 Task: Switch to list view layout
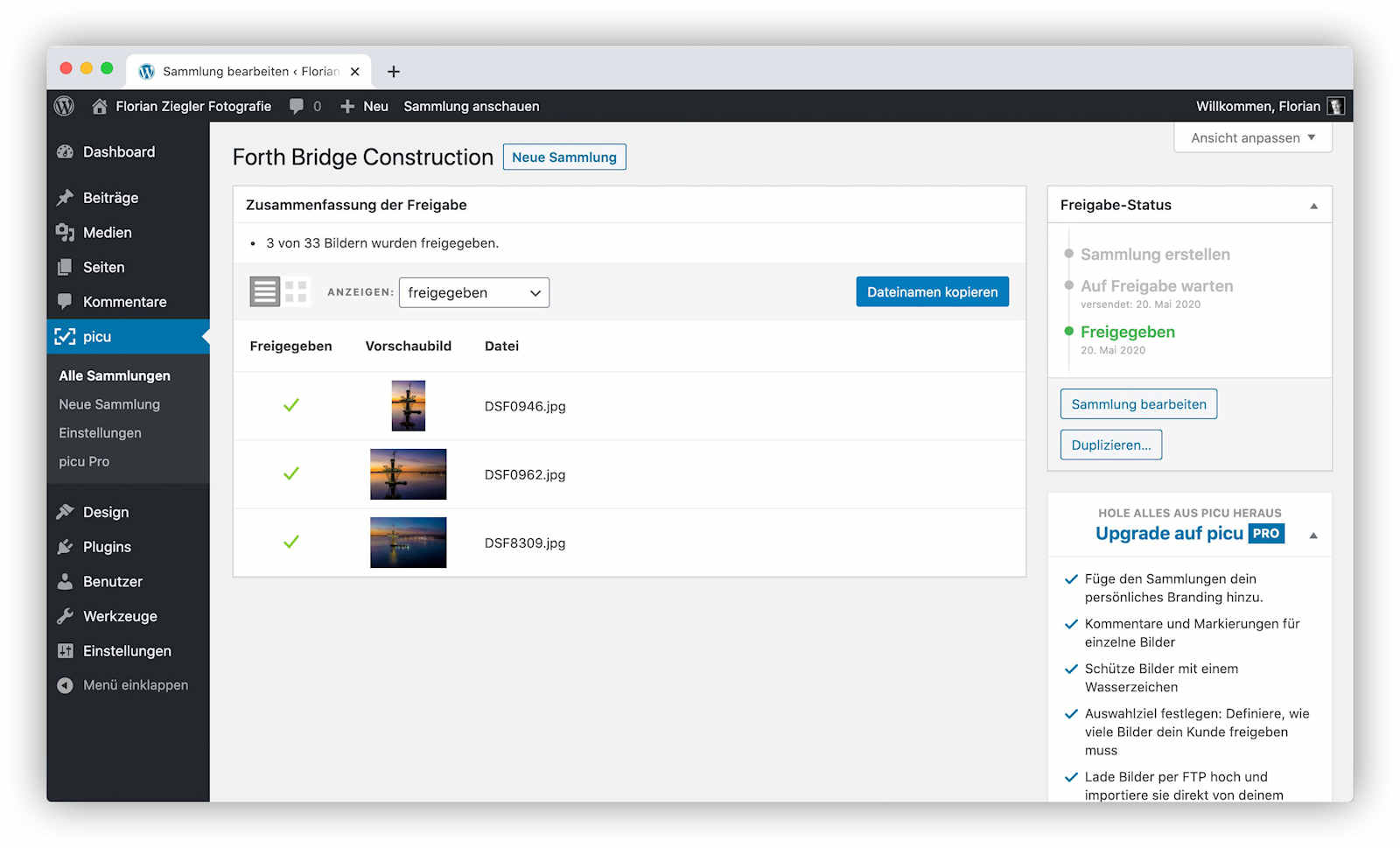pyautogui.click(x=264, y=291)
